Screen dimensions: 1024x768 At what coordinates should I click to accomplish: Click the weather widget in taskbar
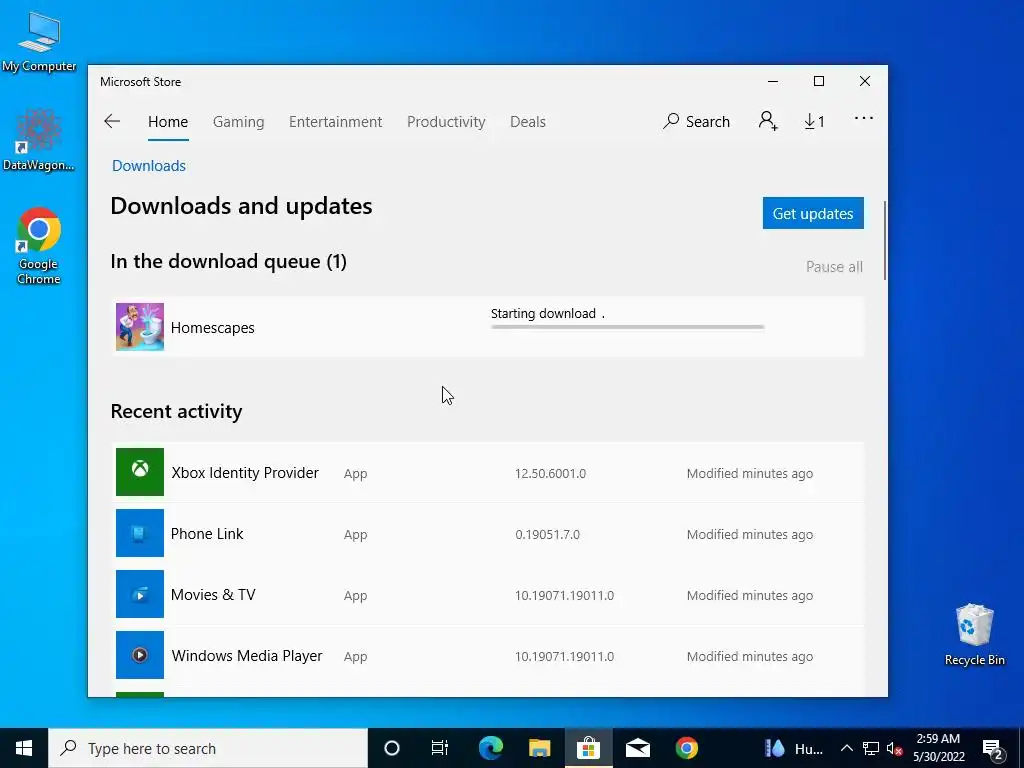[793, 748]
